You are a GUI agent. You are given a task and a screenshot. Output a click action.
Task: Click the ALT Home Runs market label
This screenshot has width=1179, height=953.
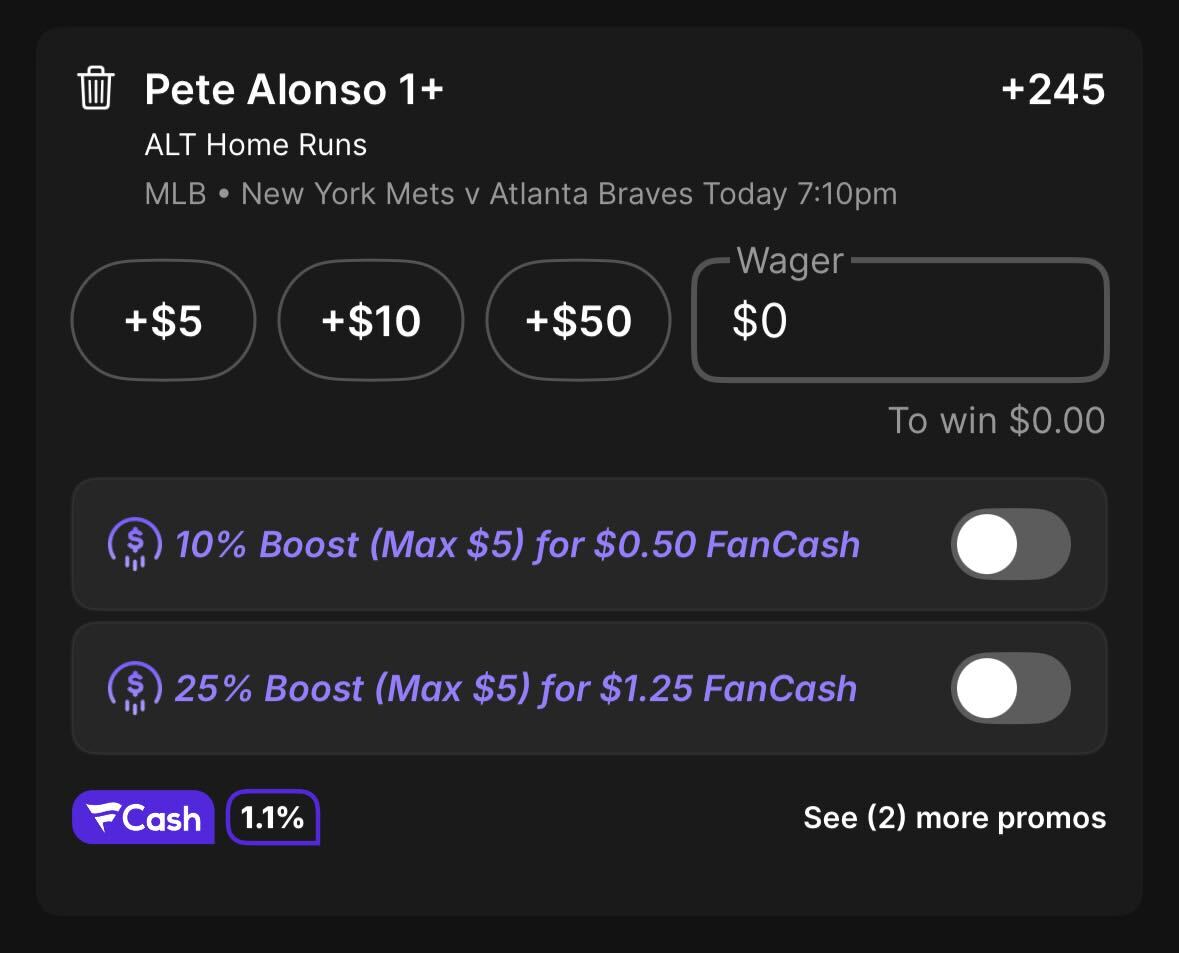[x=256, y=144]
